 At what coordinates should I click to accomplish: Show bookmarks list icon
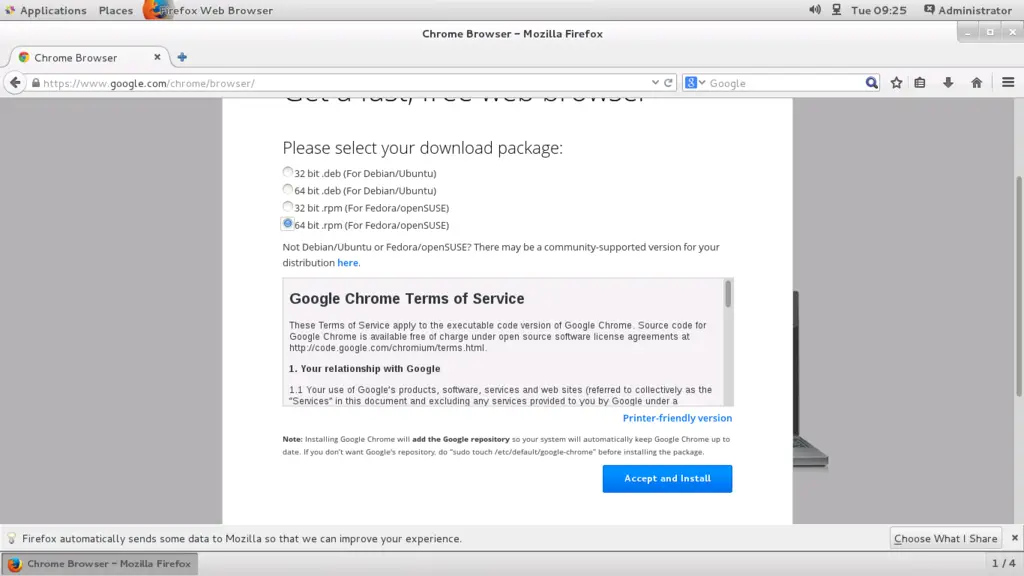pyautogui.click(x=920, y=83)
